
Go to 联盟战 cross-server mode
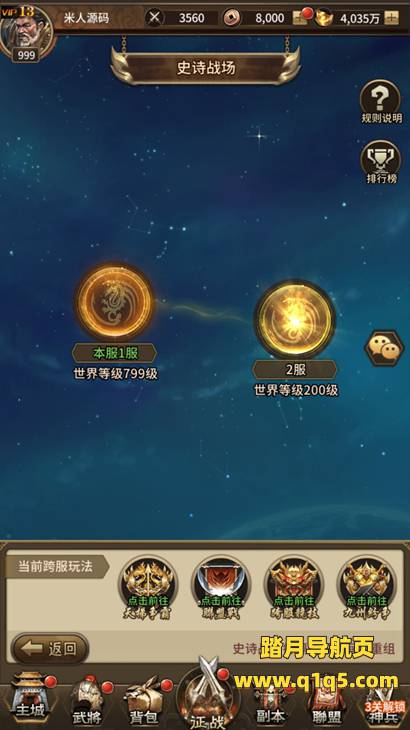[x=221, y=588]
